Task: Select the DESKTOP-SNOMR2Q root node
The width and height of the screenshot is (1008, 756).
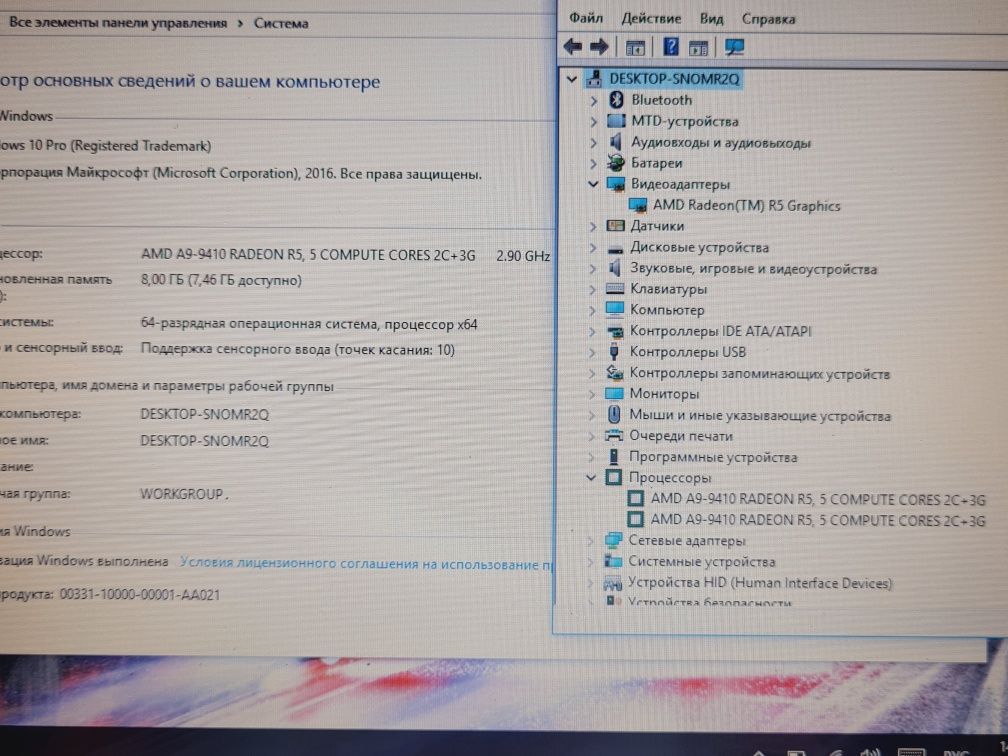Action: [674, 79]
